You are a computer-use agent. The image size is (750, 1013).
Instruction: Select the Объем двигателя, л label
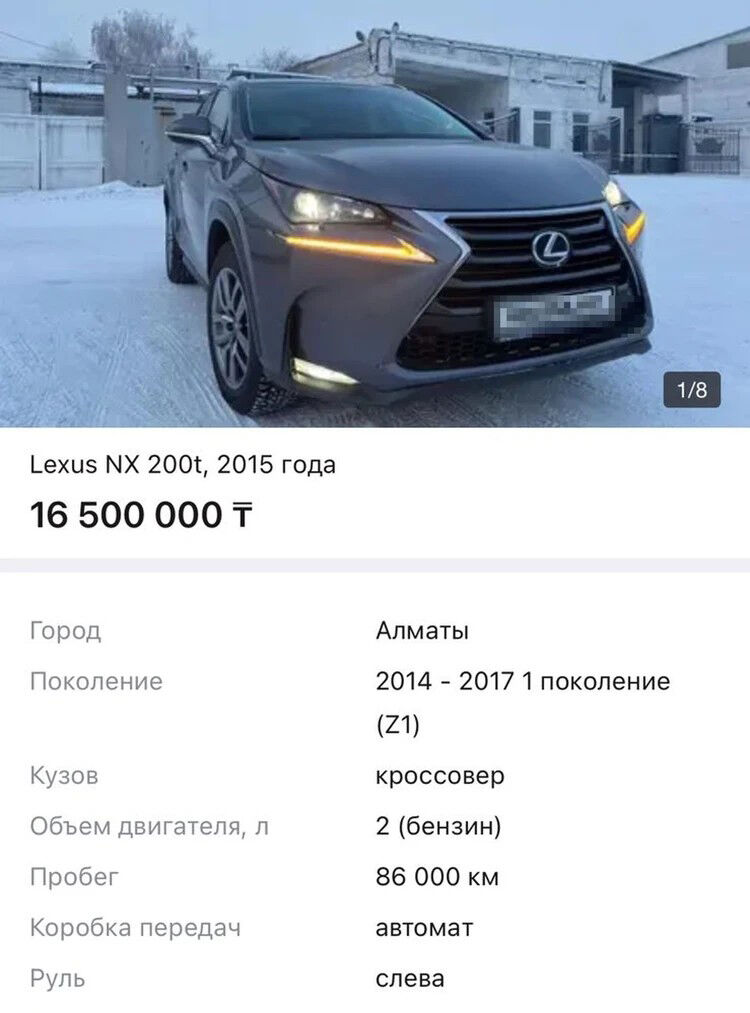click(149, 826)
